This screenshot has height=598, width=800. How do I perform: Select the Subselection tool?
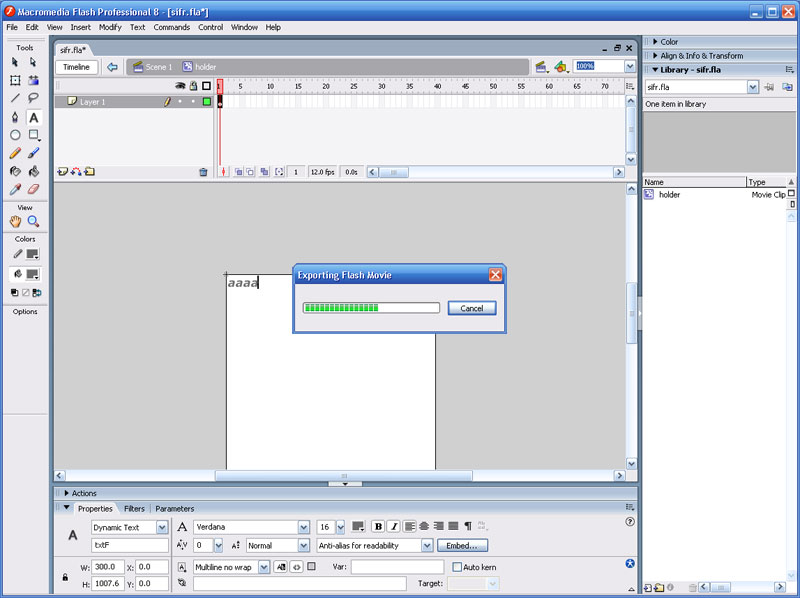33,62
